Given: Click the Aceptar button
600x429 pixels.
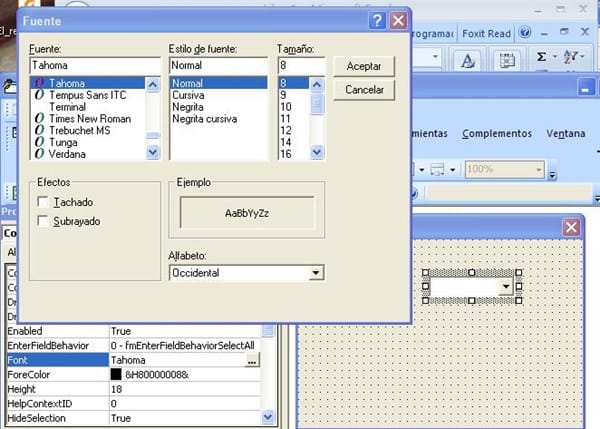Looking at the screenshot, I should (364, 66).
